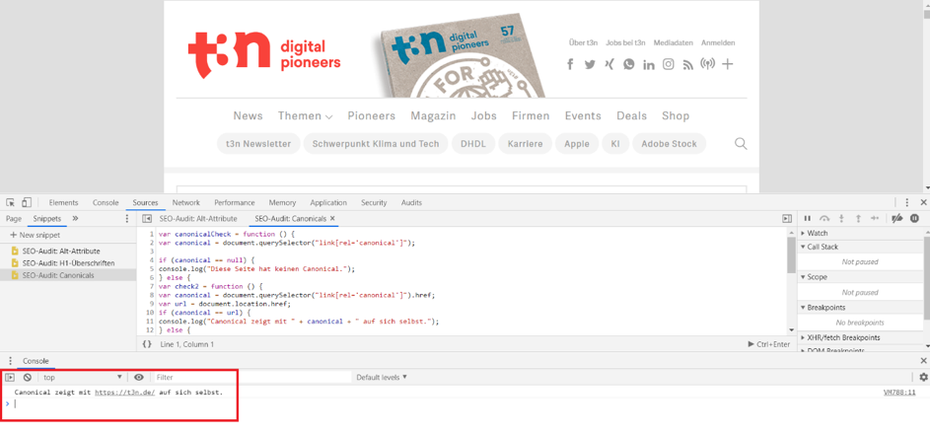Toggle the device toolbar icon
930x435 pixels.
27,202
